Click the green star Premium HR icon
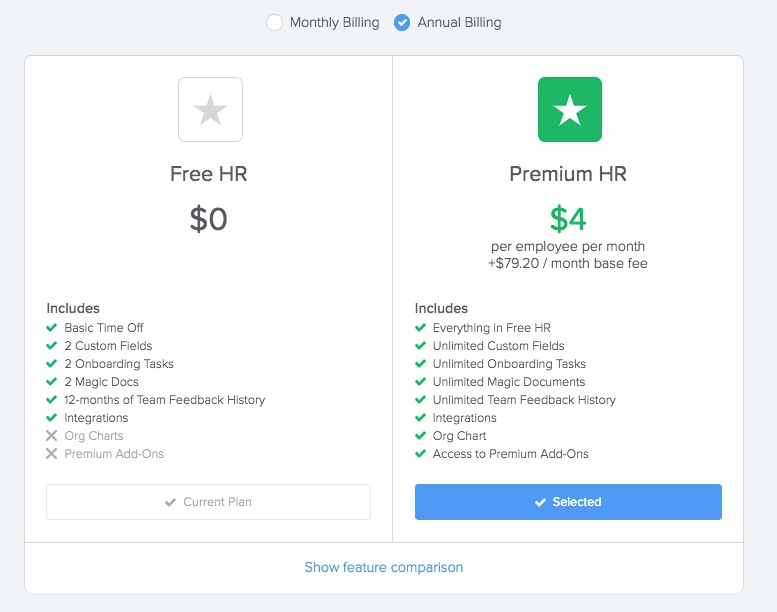This screenshot has width=777, height=612. click(570, 110)
